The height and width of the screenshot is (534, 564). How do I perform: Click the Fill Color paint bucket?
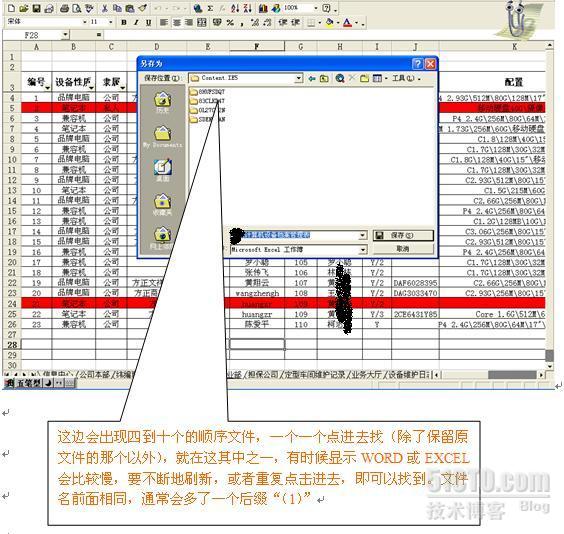tap(329, 23)
